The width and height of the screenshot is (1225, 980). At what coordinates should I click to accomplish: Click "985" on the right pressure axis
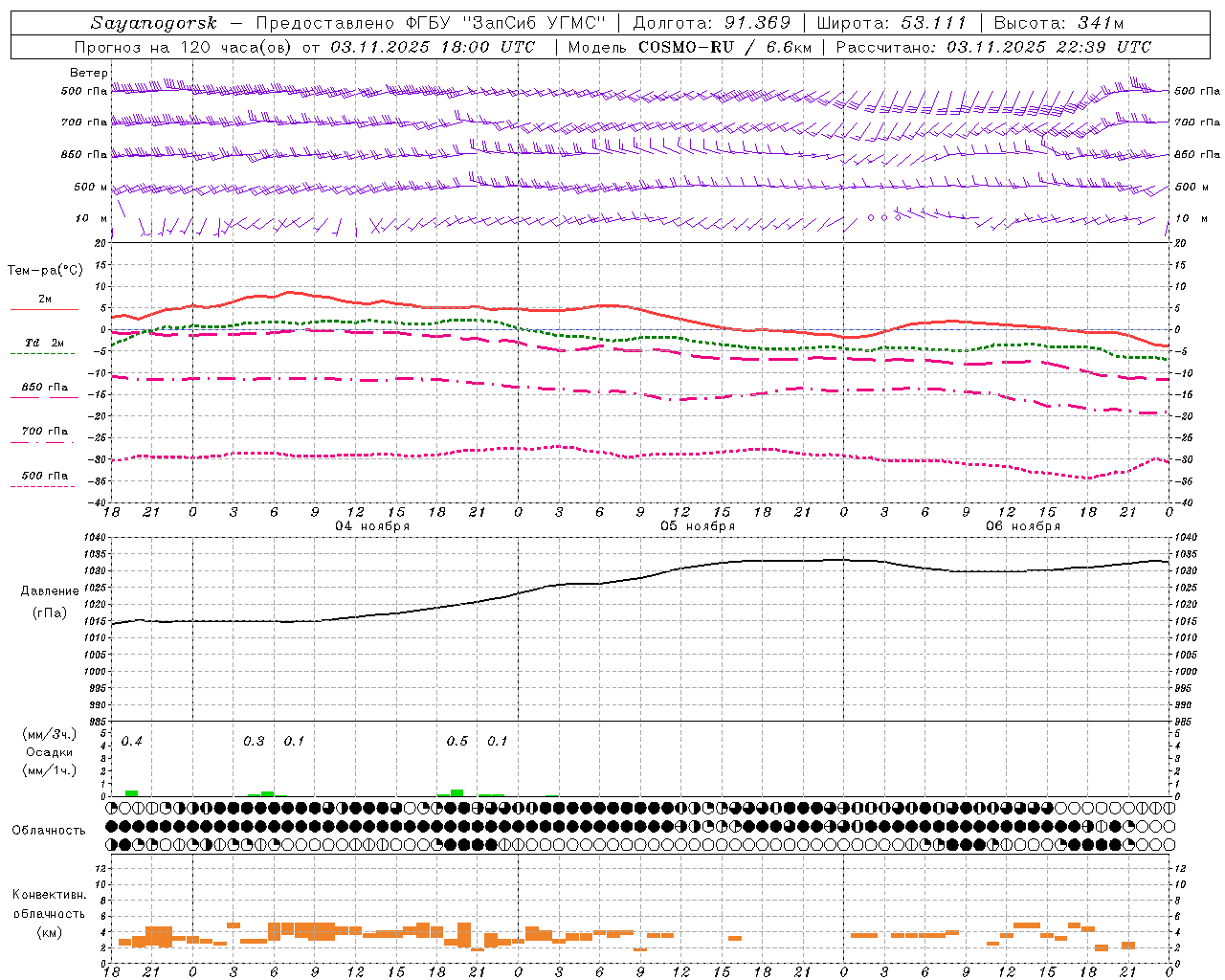click(x=1185, y=722)
